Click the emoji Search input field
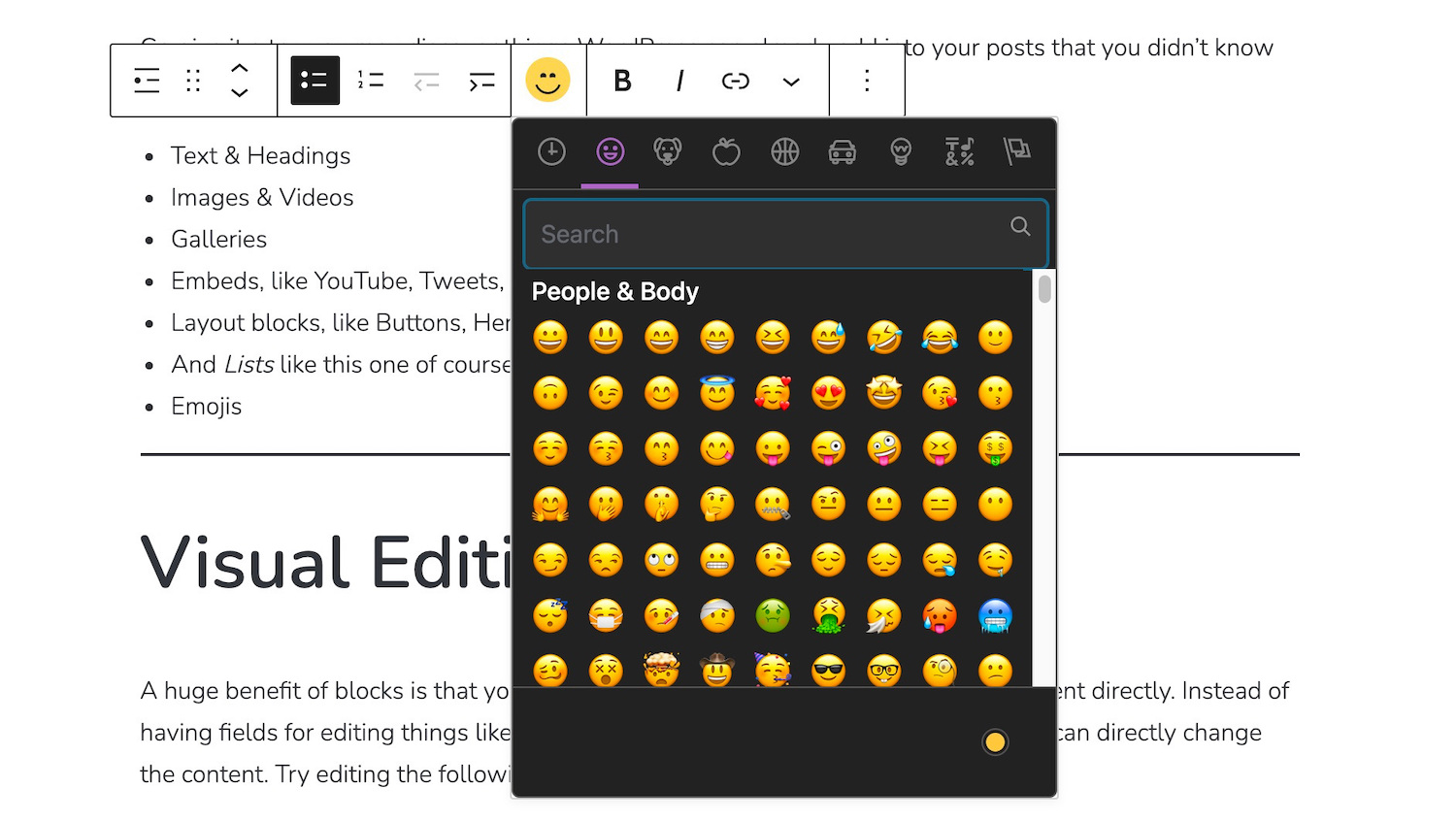 coord(785,234)
